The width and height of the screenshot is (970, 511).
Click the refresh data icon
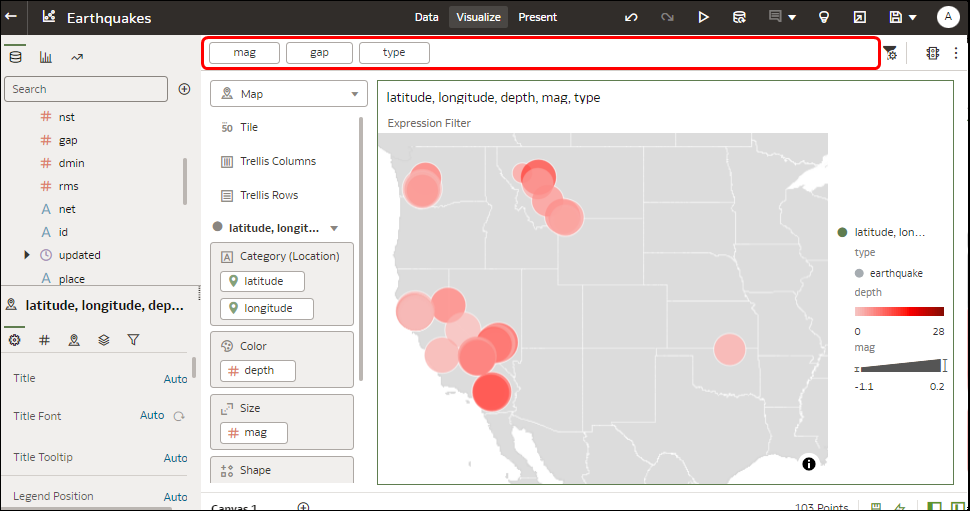739,17
